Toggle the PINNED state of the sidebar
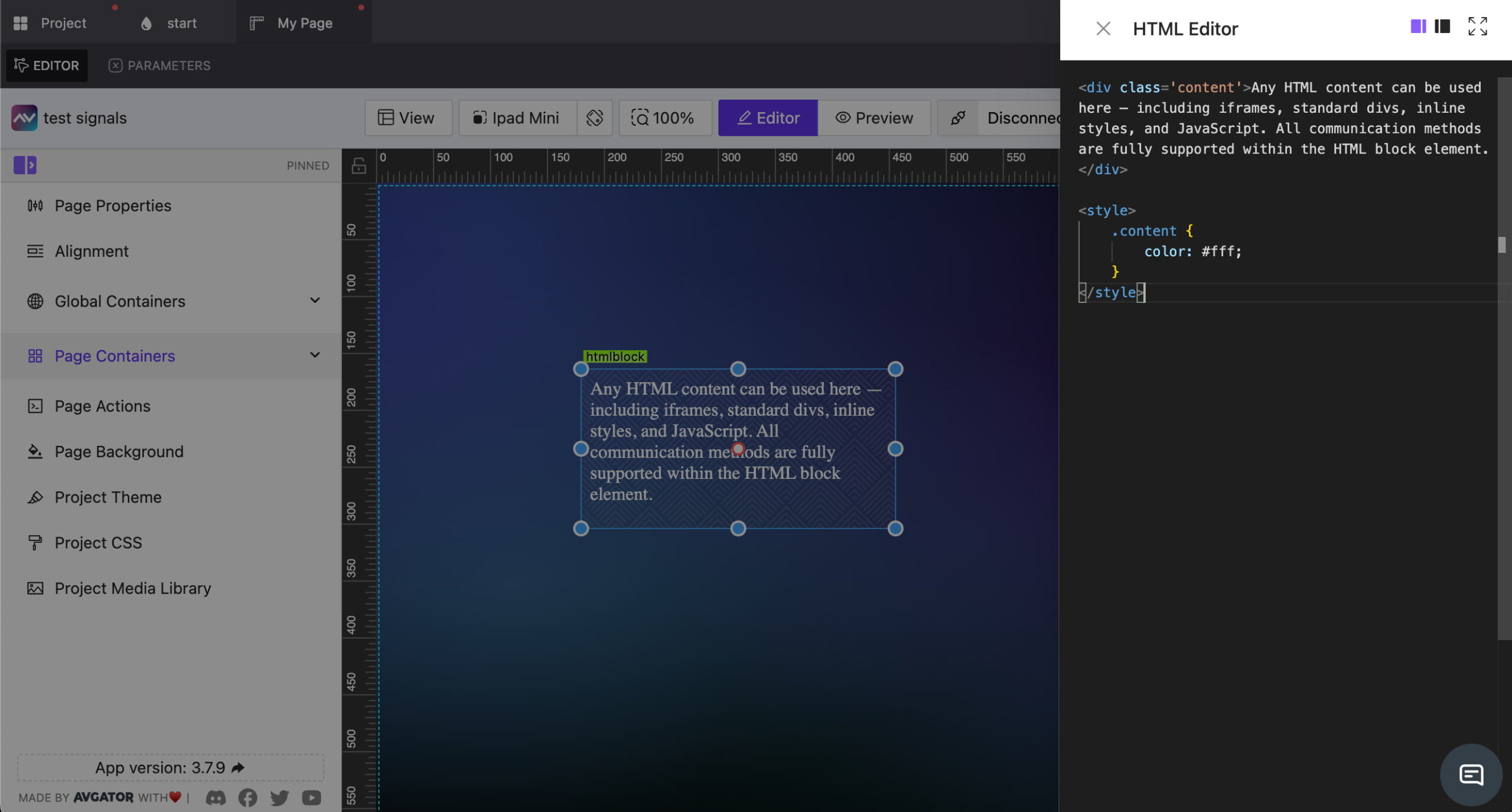 [308, 165]
